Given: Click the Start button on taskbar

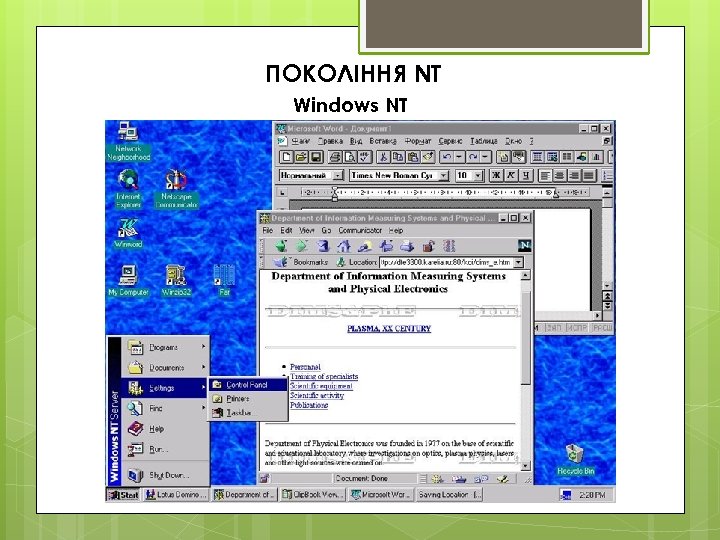Looking at the screenshot, I should click(124, 495).
